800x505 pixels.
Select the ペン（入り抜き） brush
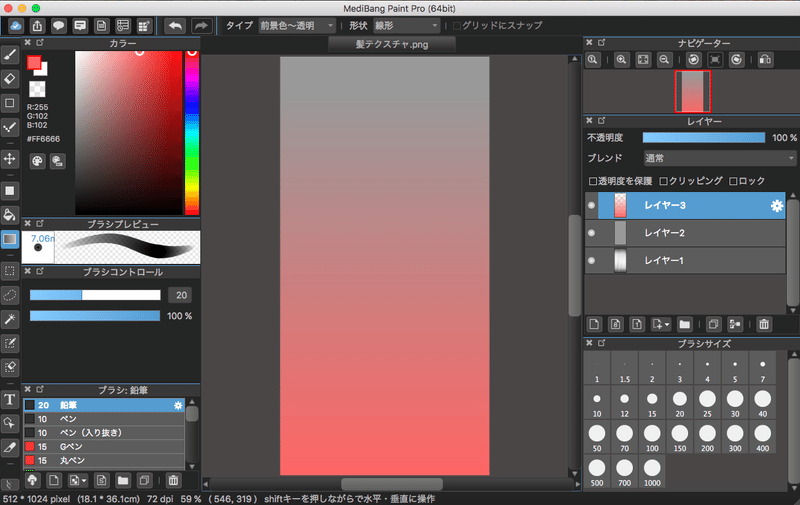tap(104, 433)
